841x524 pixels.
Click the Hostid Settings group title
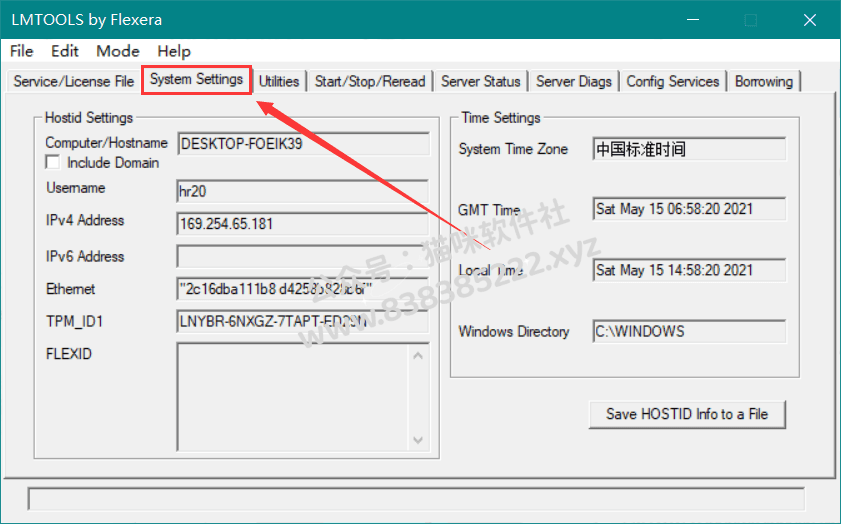88,117
